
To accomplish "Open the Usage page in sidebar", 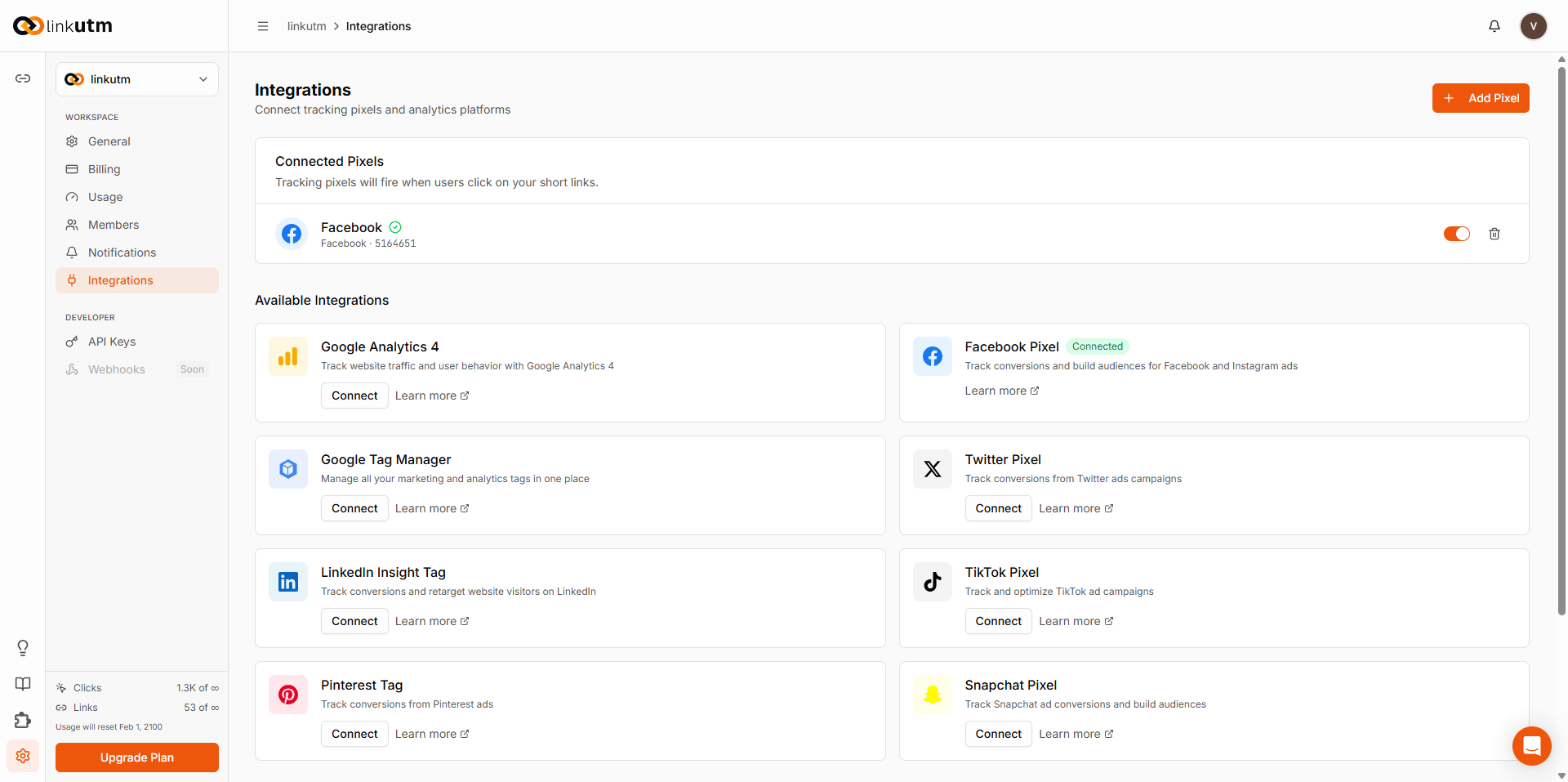I will click(x=137, y=197).
